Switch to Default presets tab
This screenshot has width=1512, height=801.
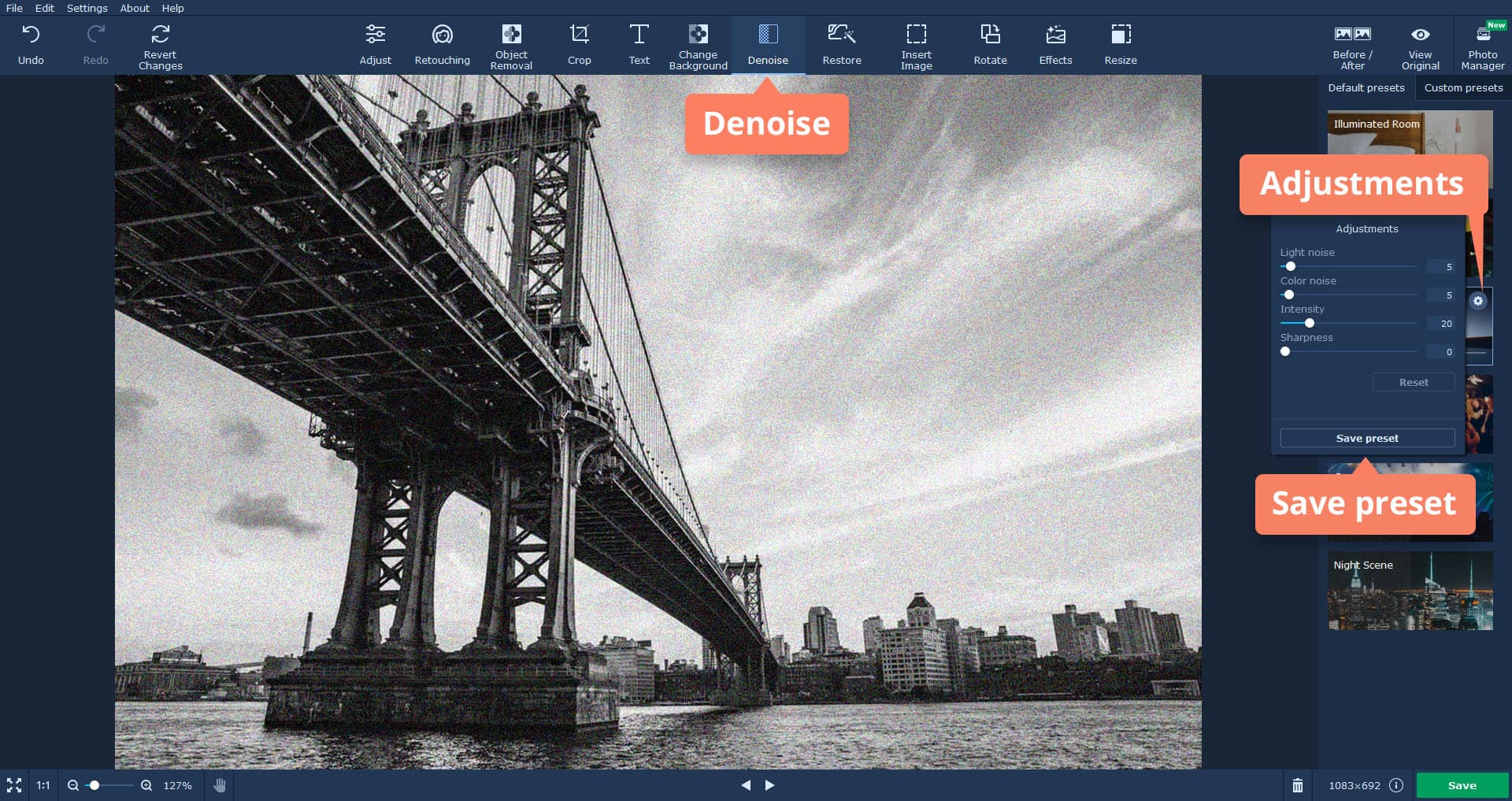pyautogui.click(x=1366, y=87)
